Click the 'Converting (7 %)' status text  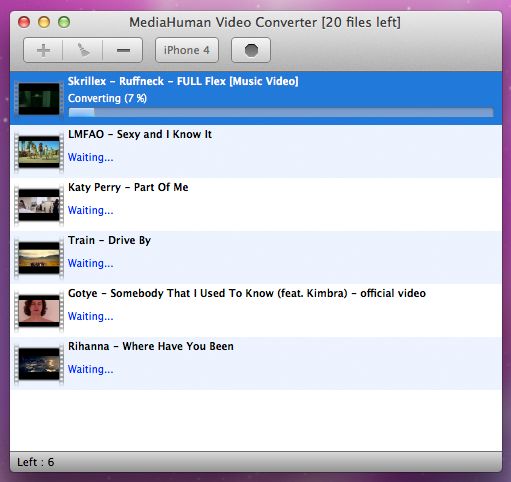pyautogui.click(x=107, y=98)
